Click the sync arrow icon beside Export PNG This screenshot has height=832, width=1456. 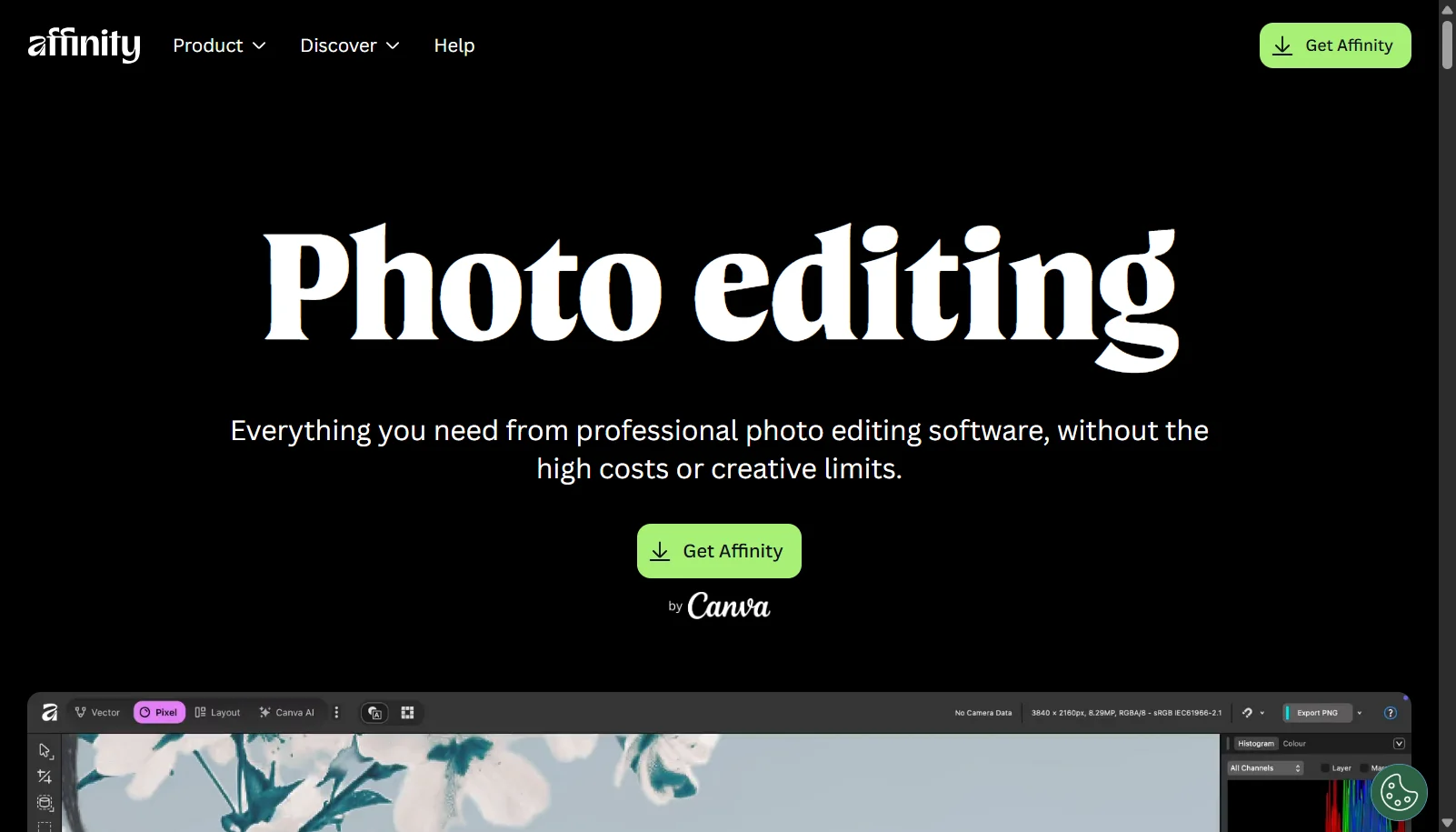(1247, 713)
